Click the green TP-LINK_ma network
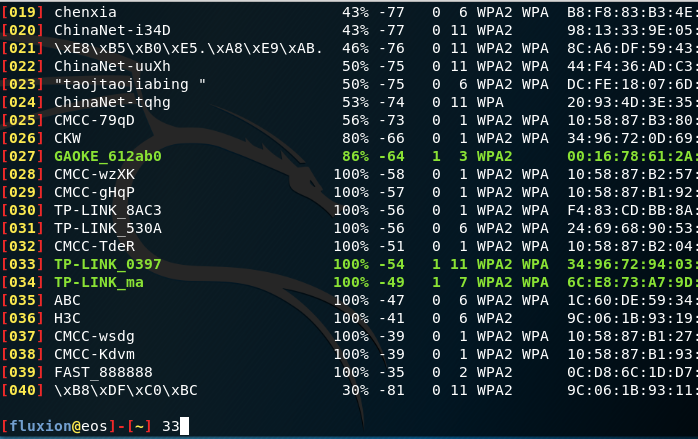 (99, 282)
